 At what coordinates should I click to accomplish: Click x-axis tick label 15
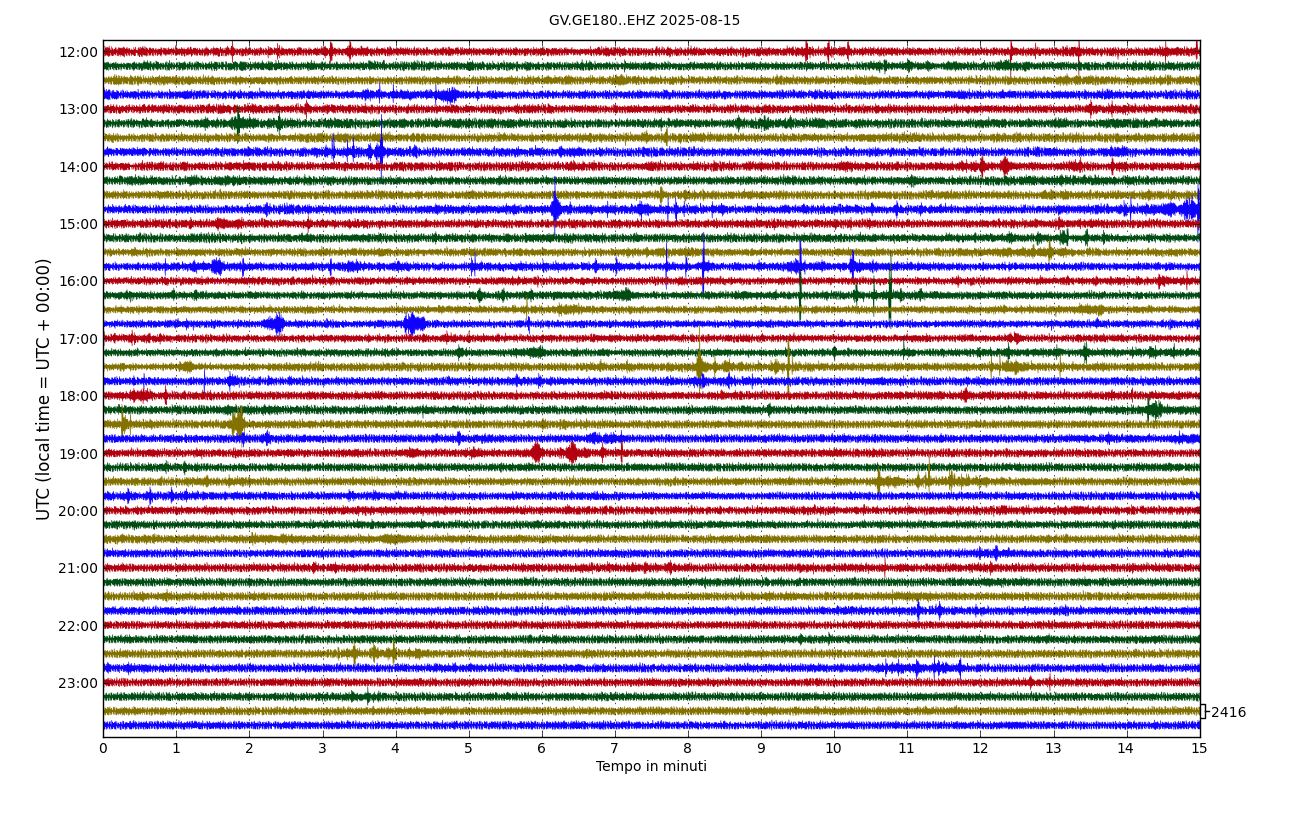pos(1200,748)
